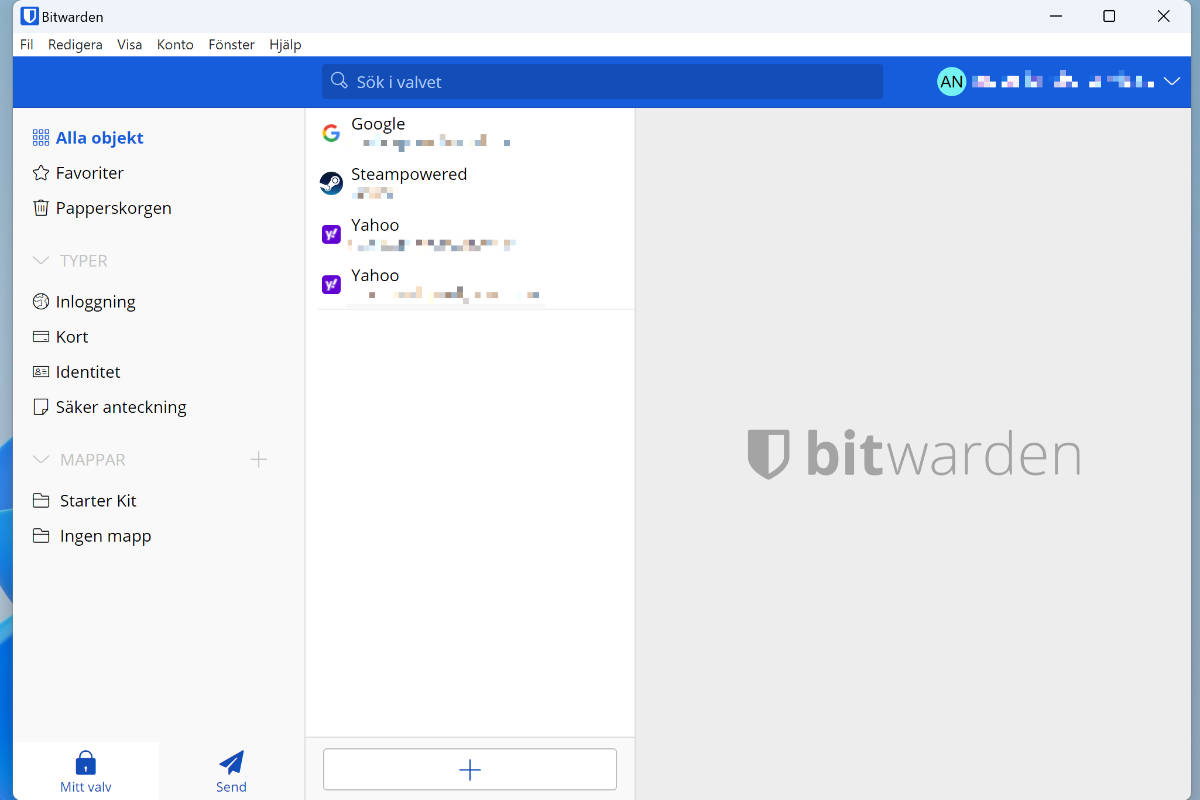Image resolution: width=1200 pixels, height=800 pixels.
Task: Click the Favoriter star icon
Action: pyautogui.click(x=41, y=173)
